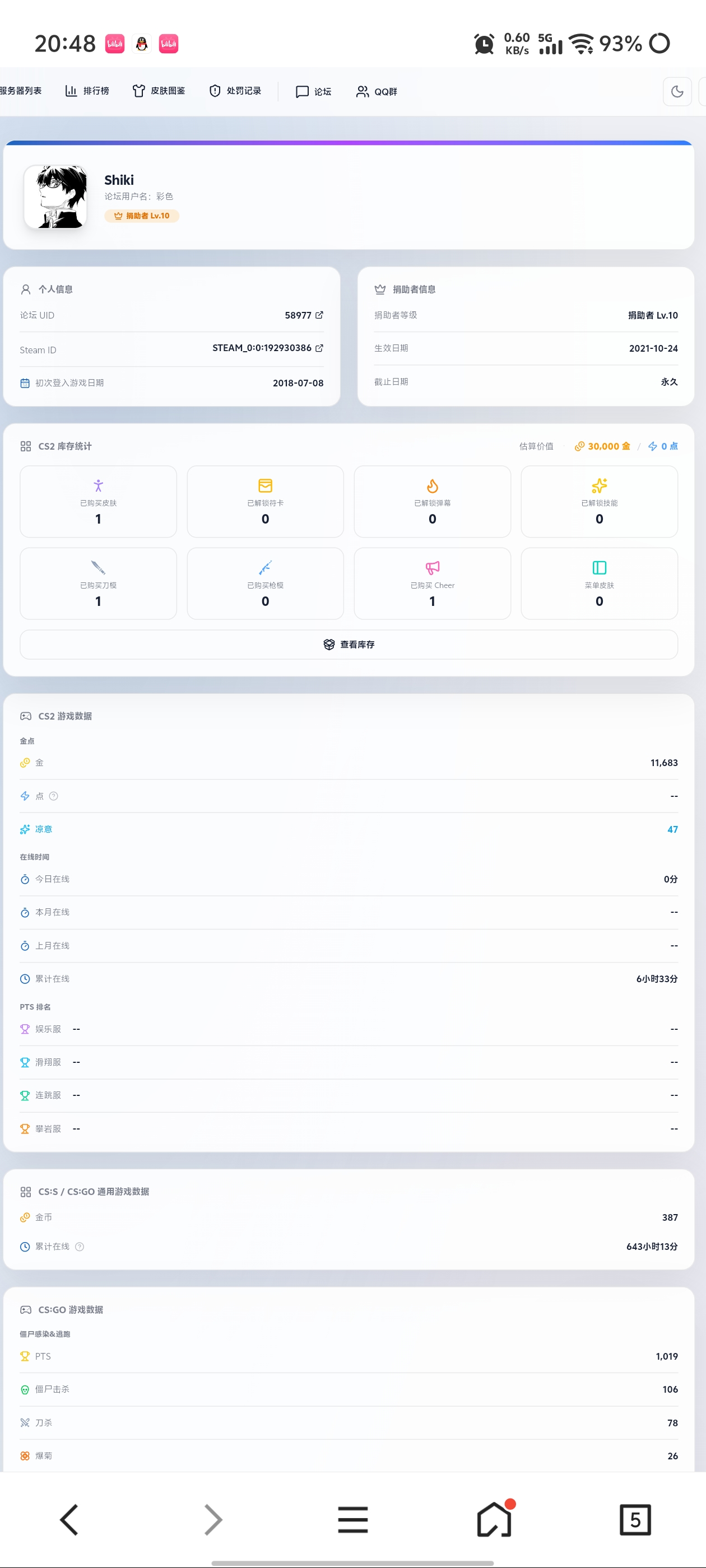Click the crown icon beside 捐助者信息
Image resolution: width=706 pixels, height=1568 pixels.
(x=380, y=289)
